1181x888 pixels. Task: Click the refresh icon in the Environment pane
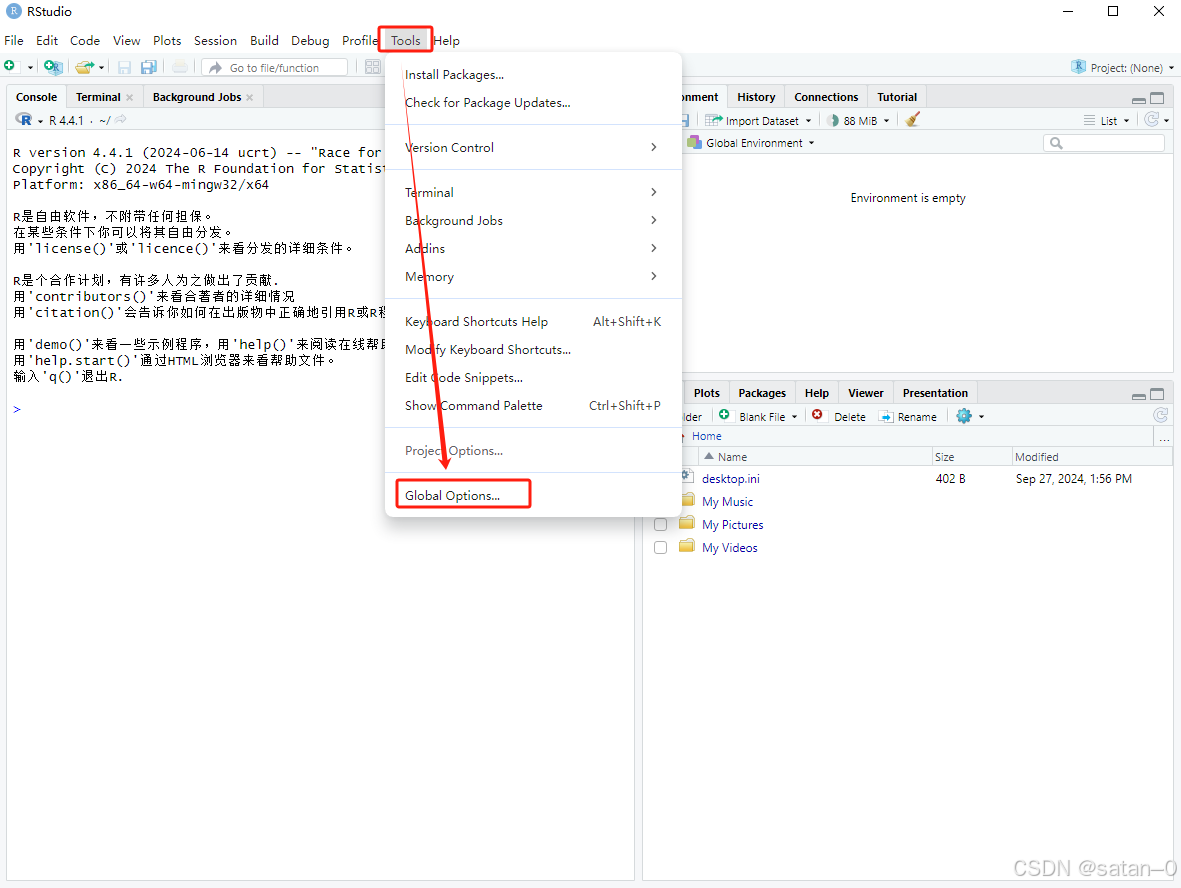1152,120
